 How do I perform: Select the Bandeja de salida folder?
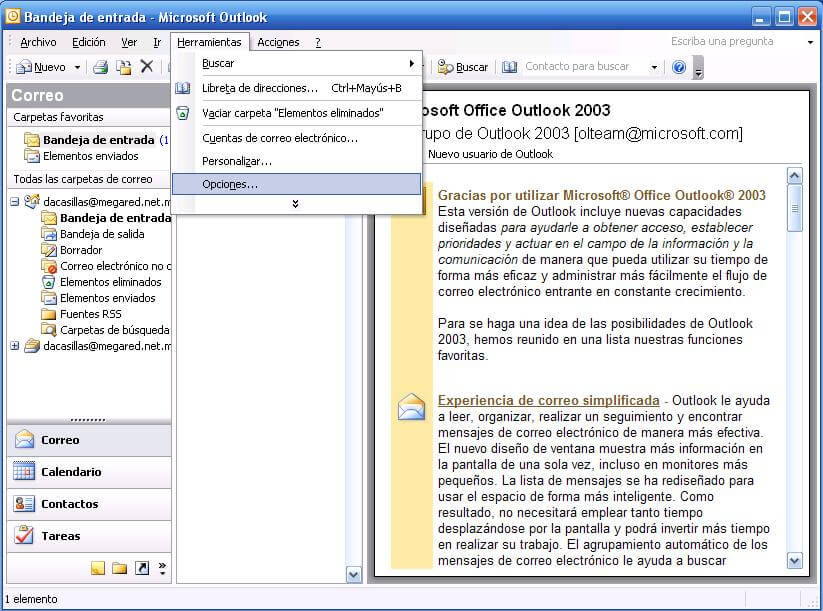102,234
